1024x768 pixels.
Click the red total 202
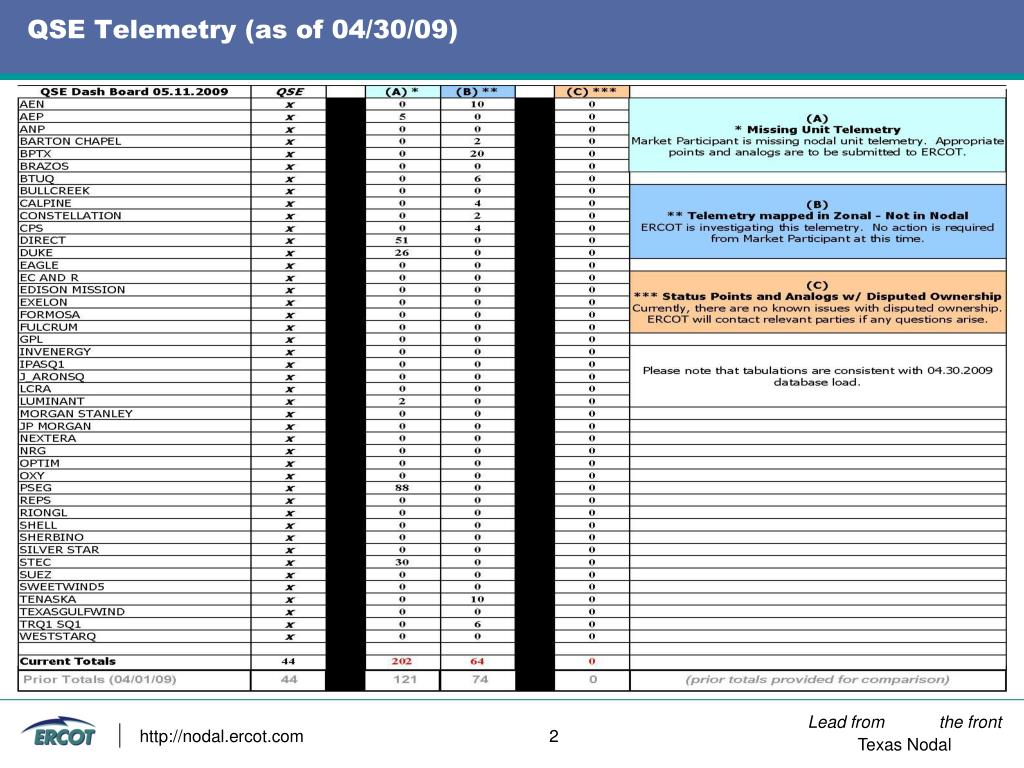pos(402,662)
